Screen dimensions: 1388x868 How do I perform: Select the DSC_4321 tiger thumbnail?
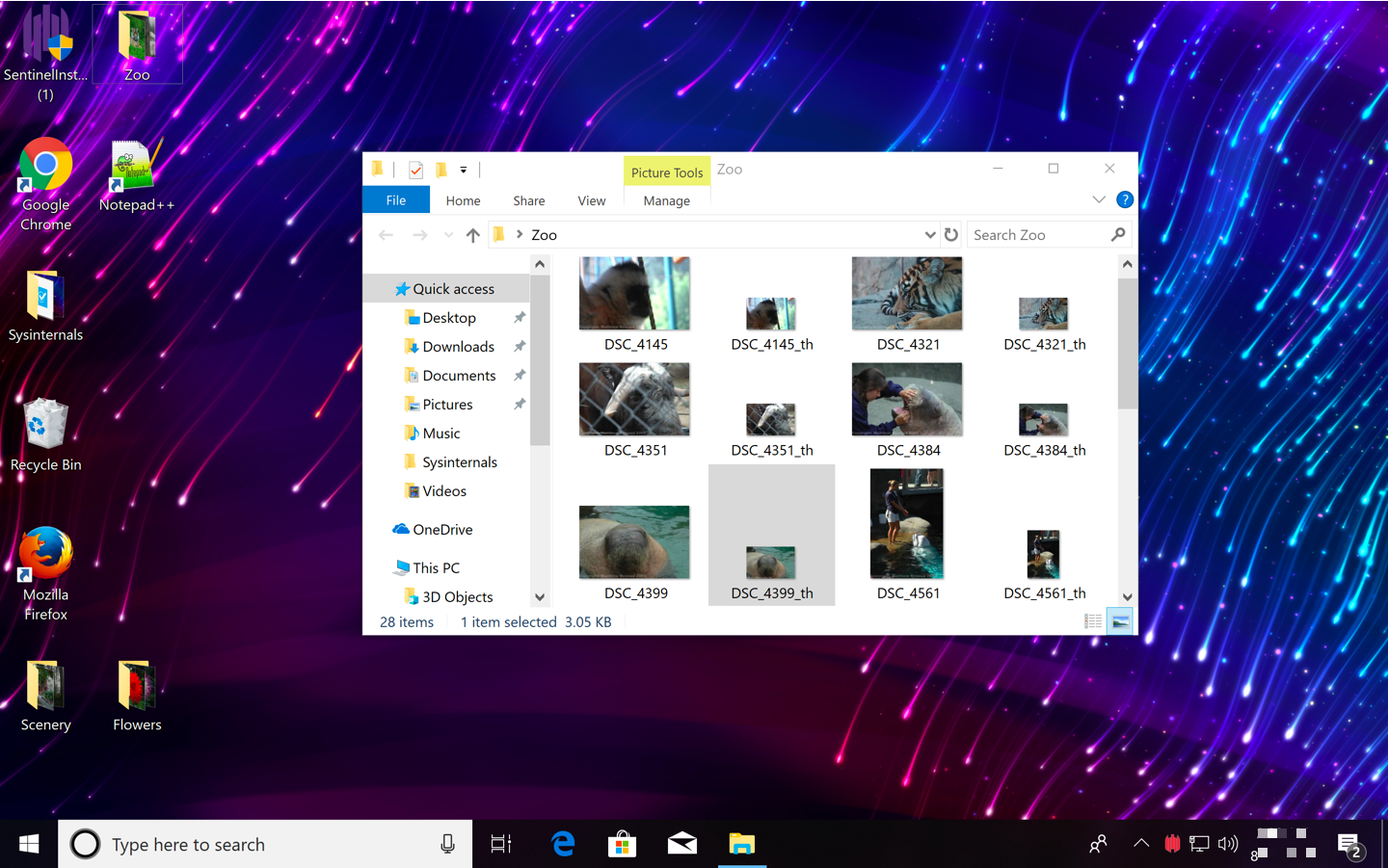907,294
